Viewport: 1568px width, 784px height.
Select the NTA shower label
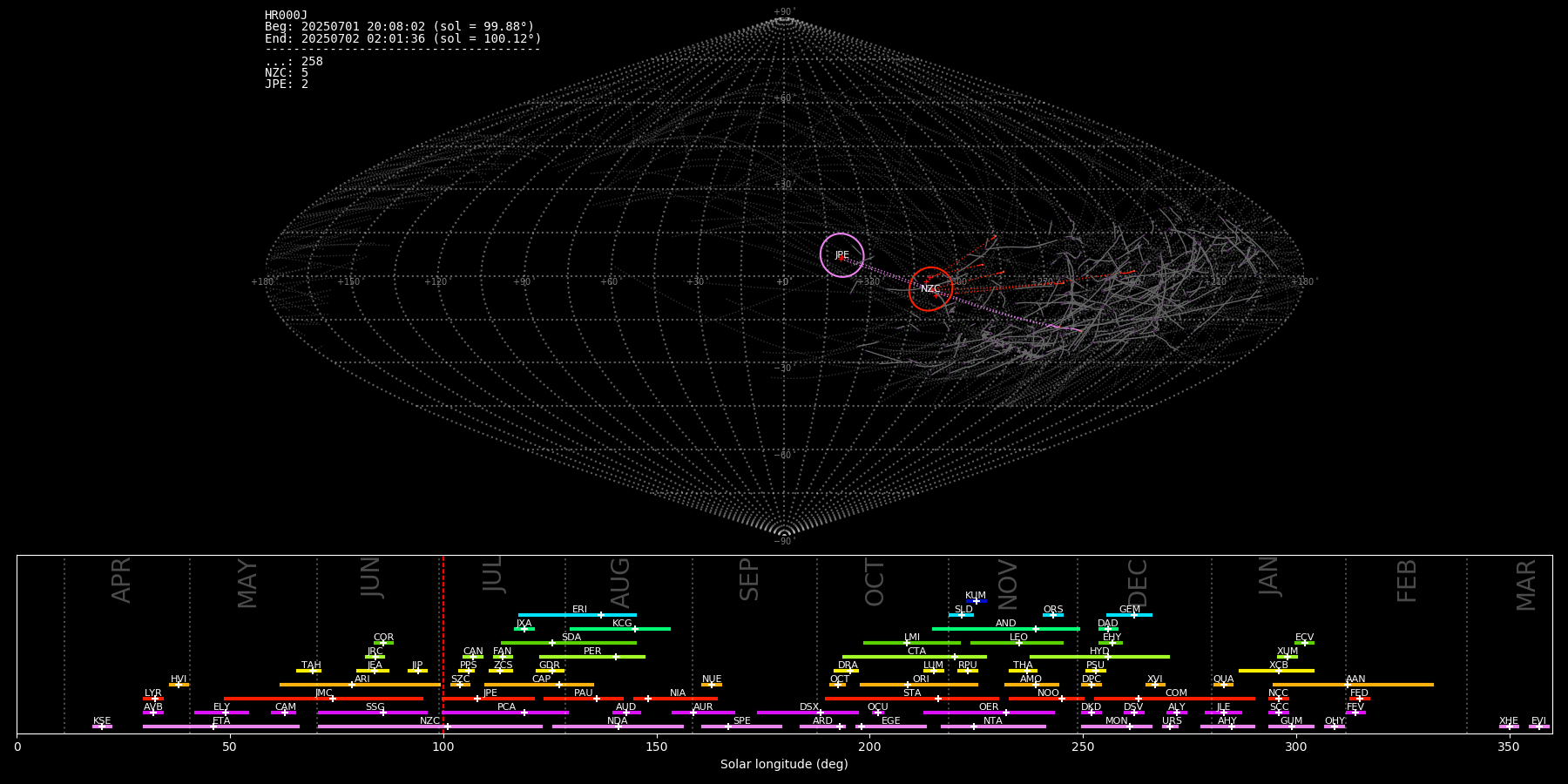point(993,721)
